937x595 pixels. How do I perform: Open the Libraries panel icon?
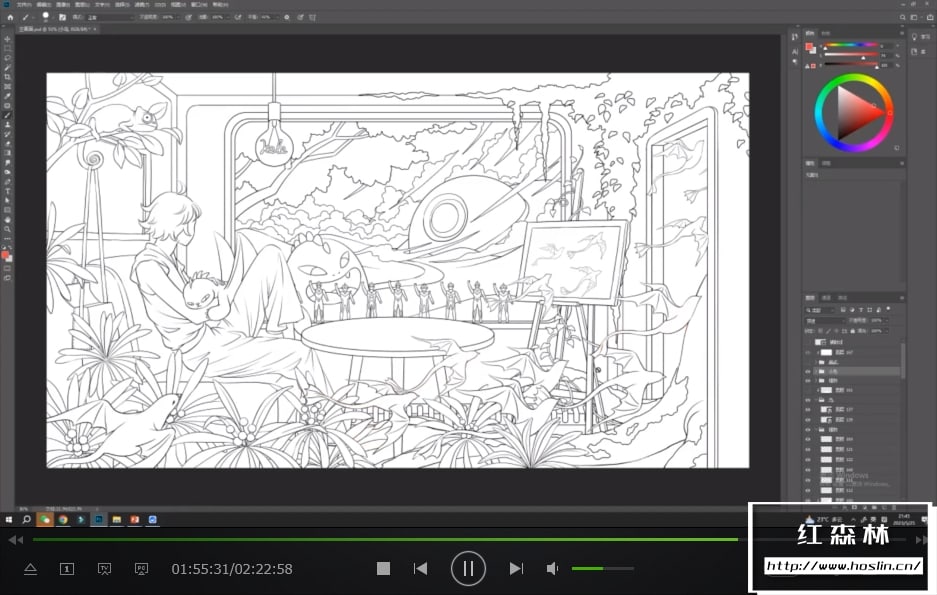(x=914, y=52)
